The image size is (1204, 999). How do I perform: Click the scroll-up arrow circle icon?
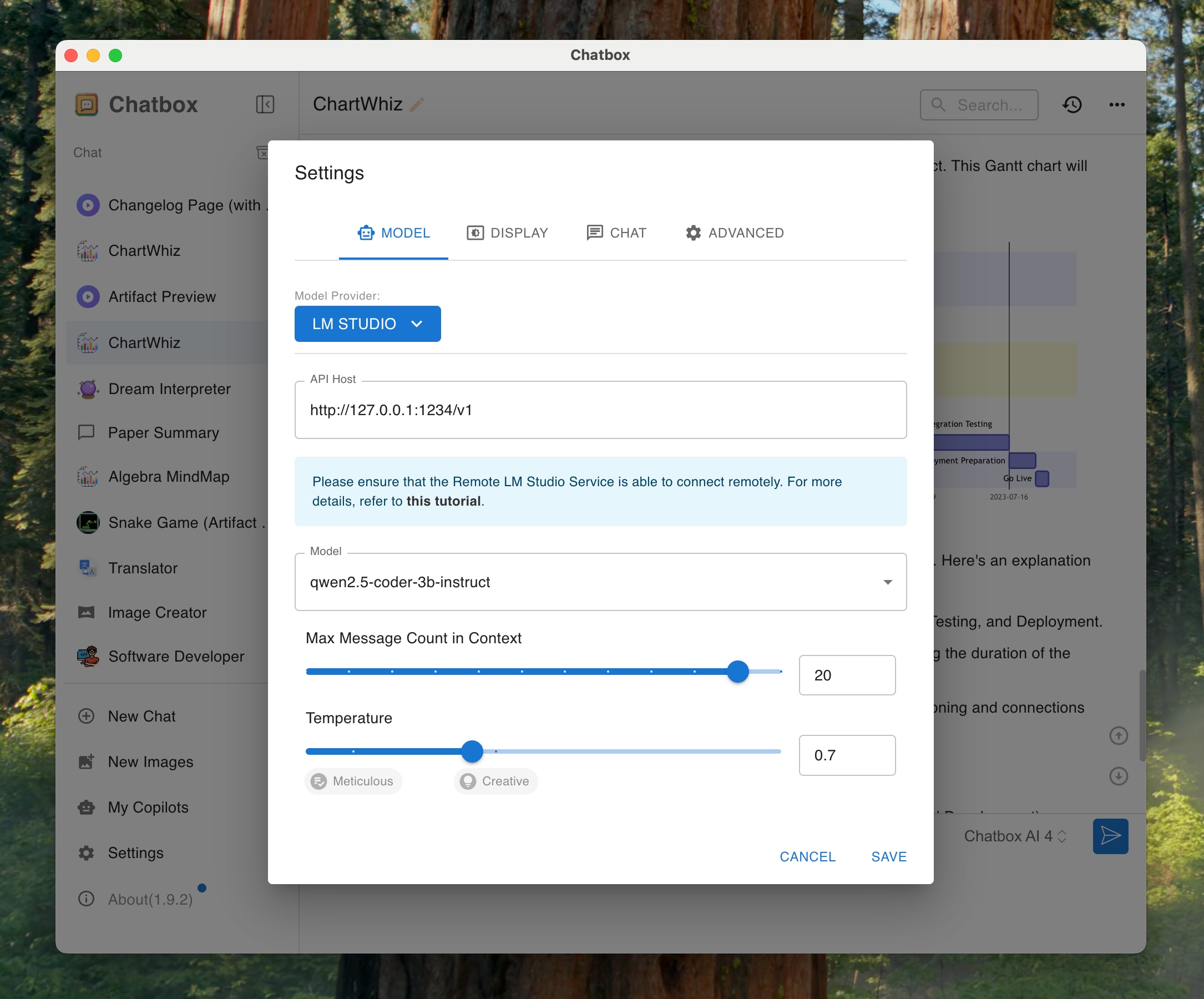tap(1118, 736)
